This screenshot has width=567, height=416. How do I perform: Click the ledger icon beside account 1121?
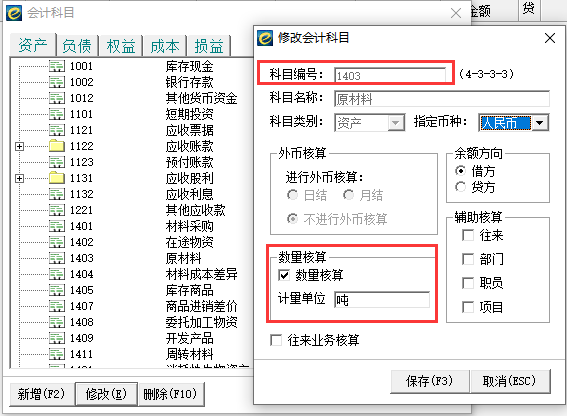[x=57, y=130]
